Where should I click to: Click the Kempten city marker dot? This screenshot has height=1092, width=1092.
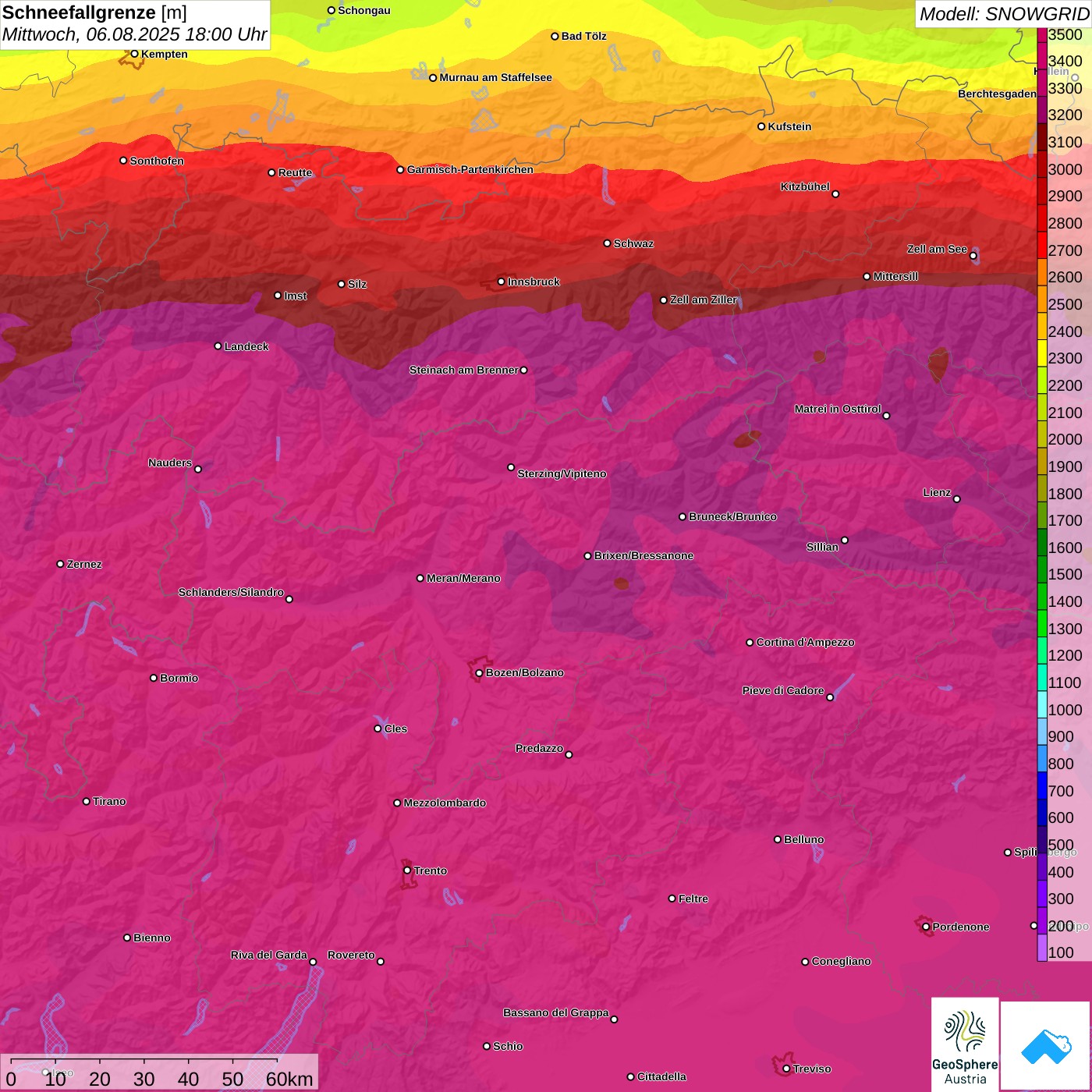[134, 54]
